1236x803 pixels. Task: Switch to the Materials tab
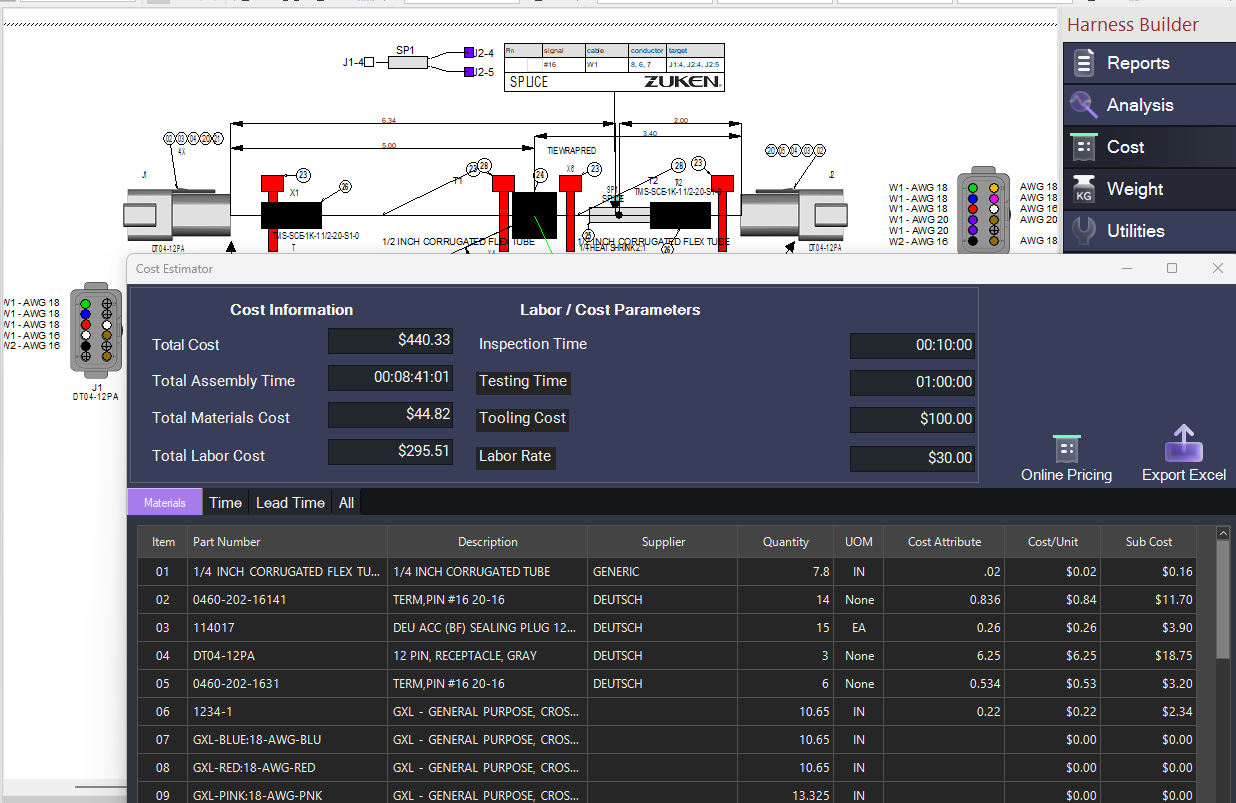pyautogui.click(x=165, y=502)
